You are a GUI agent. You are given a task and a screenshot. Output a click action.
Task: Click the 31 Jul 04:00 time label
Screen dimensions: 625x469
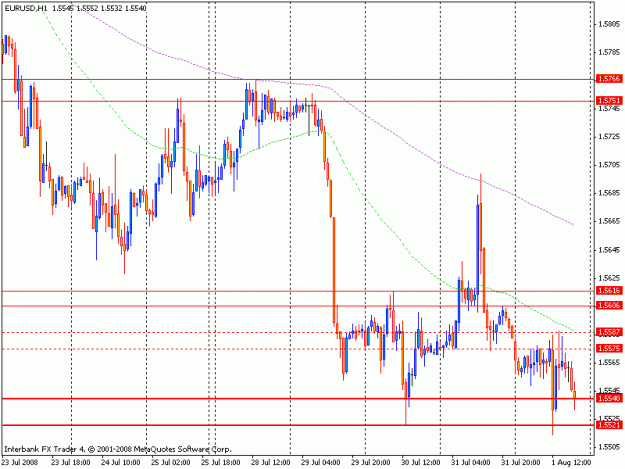point(471,462)
